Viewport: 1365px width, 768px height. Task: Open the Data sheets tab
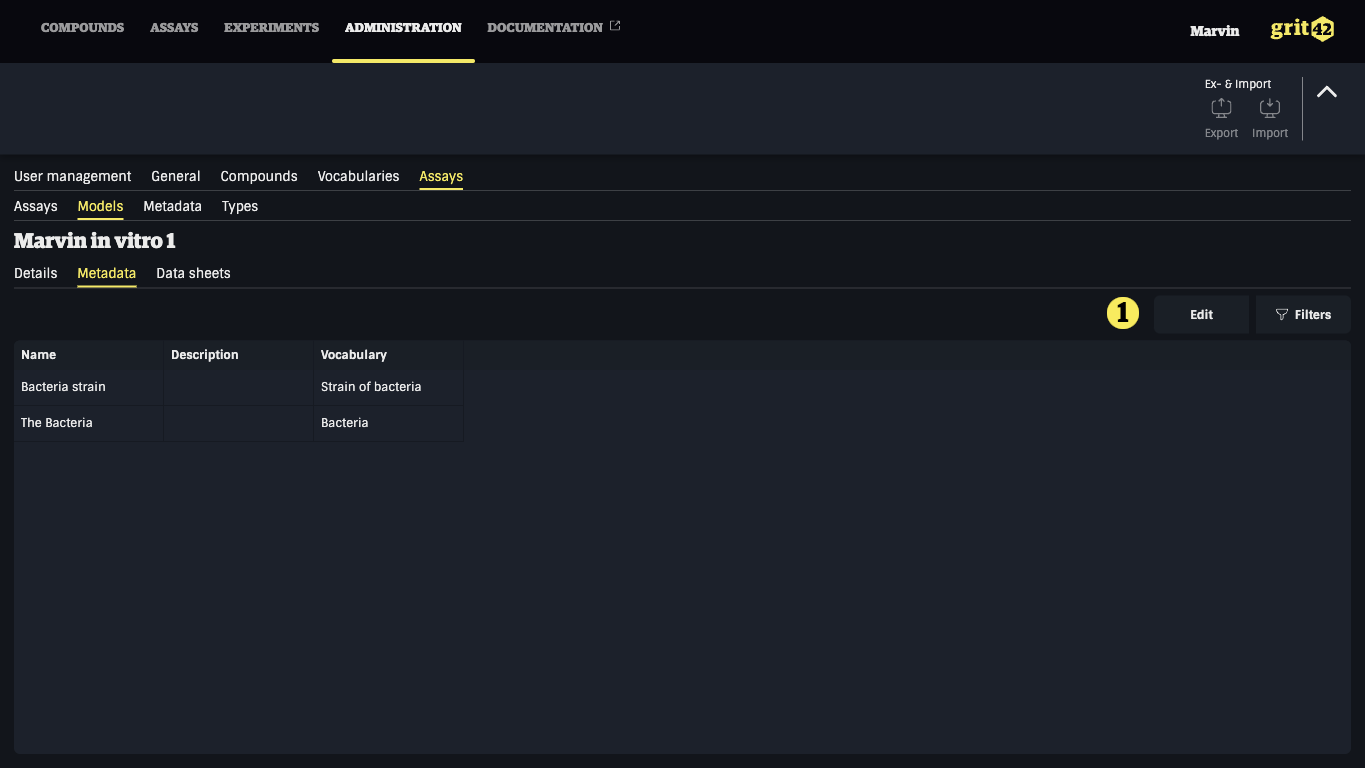[x=193, y=273]
